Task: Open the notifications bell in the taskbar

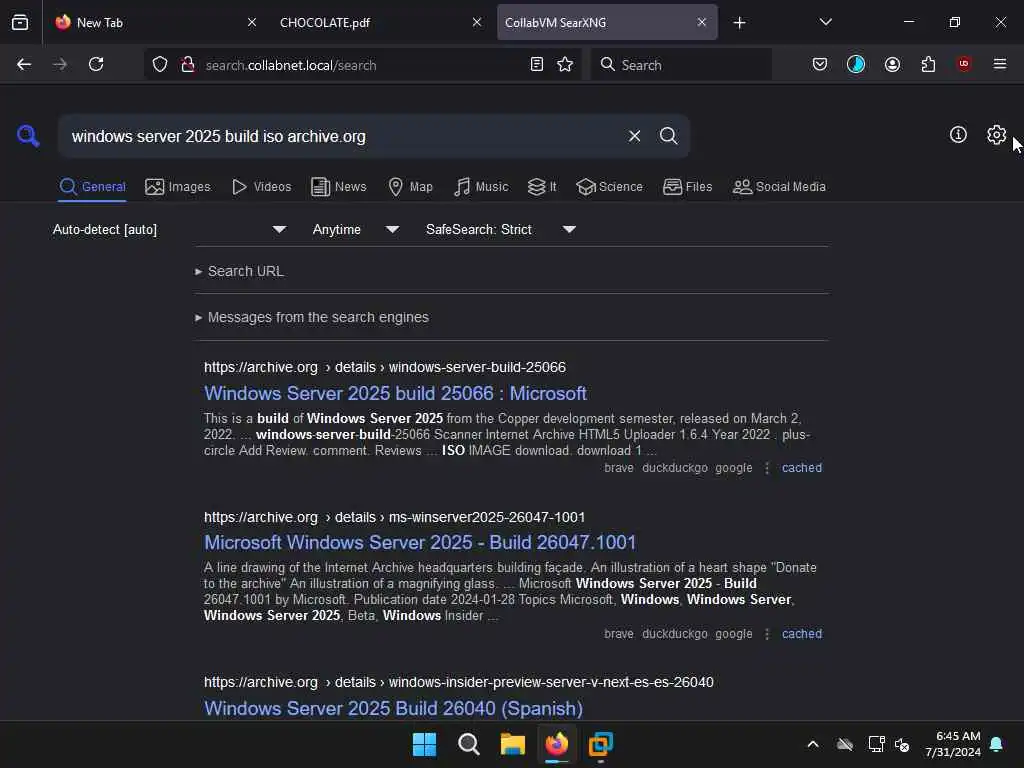Action: (997, 744)
